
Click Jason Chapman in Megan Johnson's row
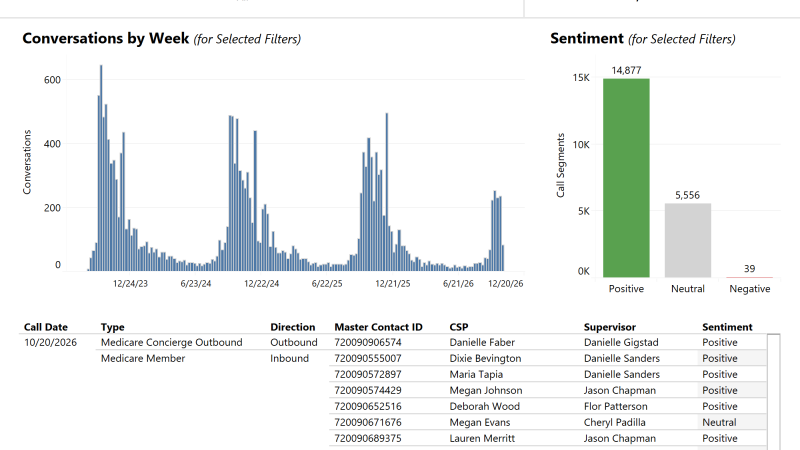[619, 390]
